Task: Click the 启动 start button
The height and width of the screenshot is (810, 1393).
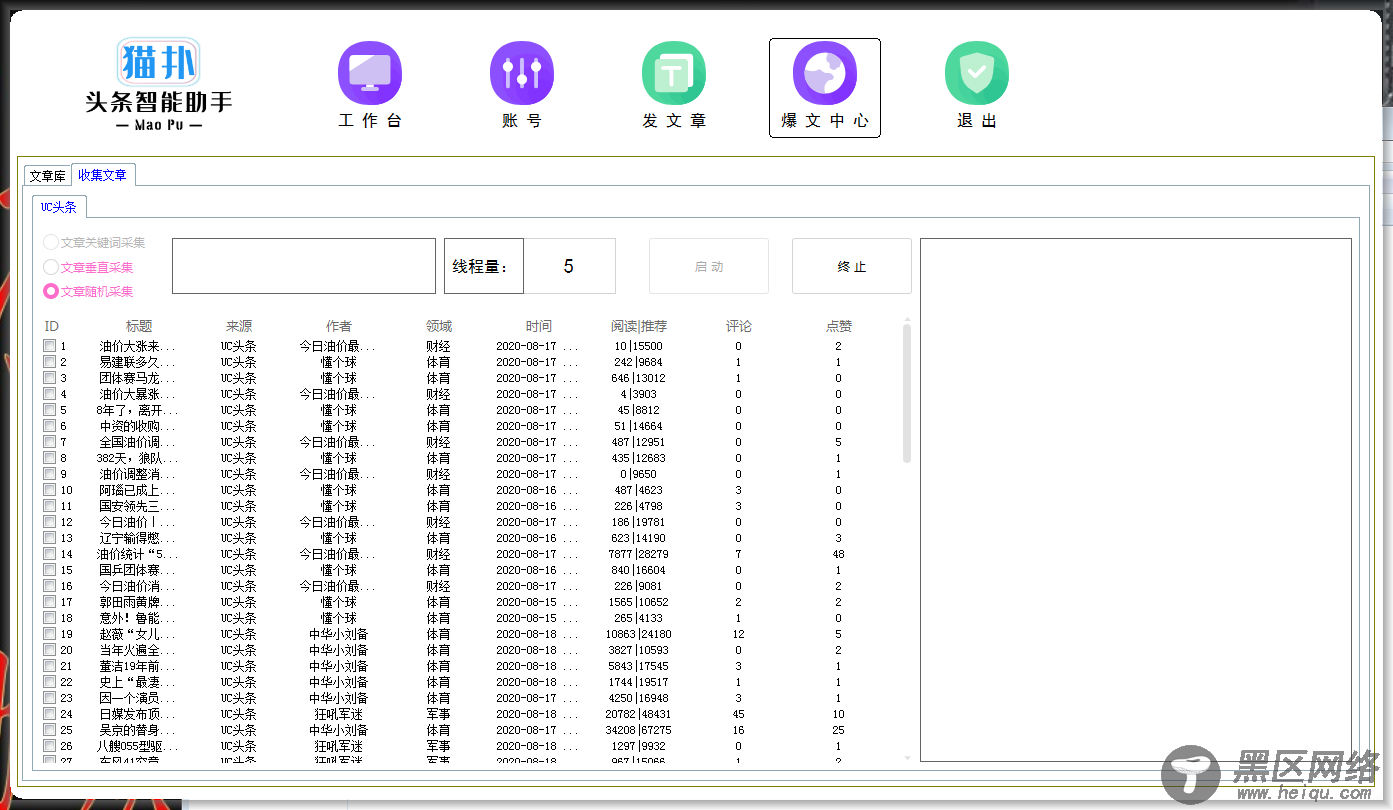Action: (x=709, y=266)
